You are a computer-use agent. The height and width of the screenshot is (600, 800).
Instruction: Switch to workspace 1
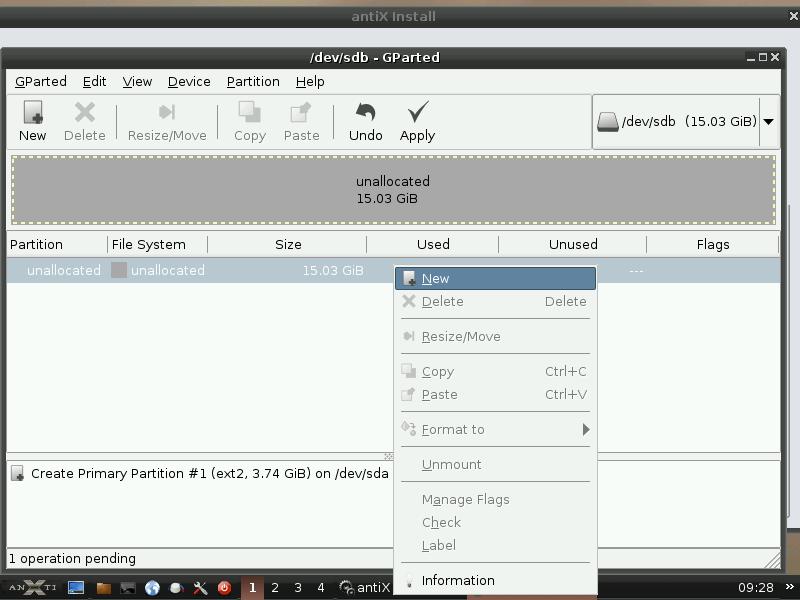(x=252, y=588)
